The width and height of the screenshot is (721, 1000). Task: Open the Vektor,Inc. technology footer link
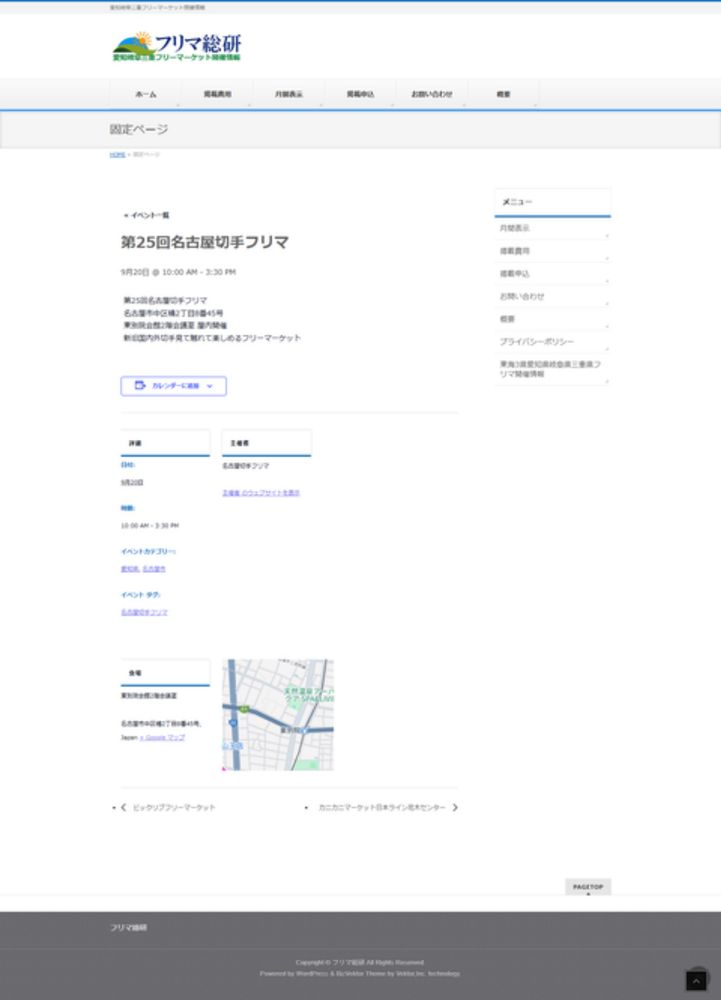click(428, 973)
